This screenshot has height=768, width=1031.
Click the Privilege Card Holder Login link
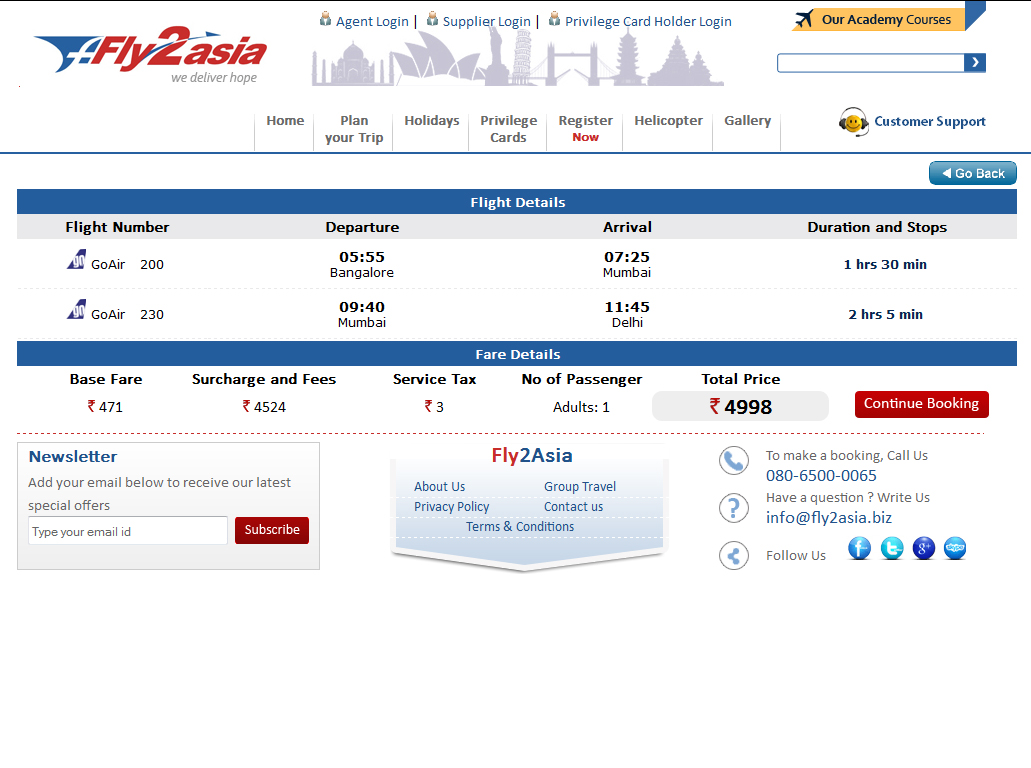648,22
